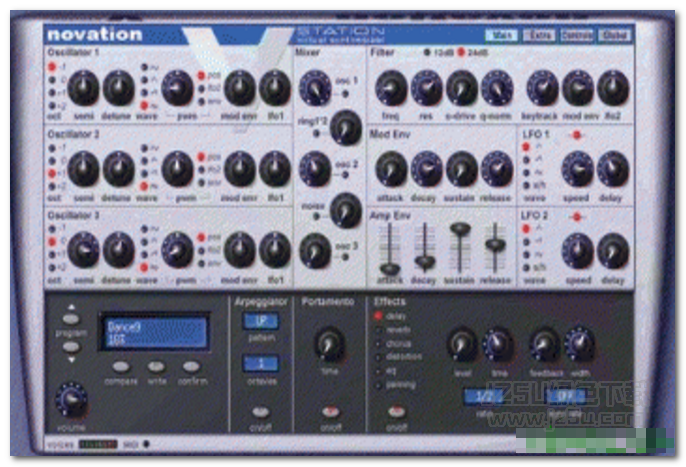Click the Amp Env release slider
This screenshot has width=686, height=467.
[x=495, y=245]
